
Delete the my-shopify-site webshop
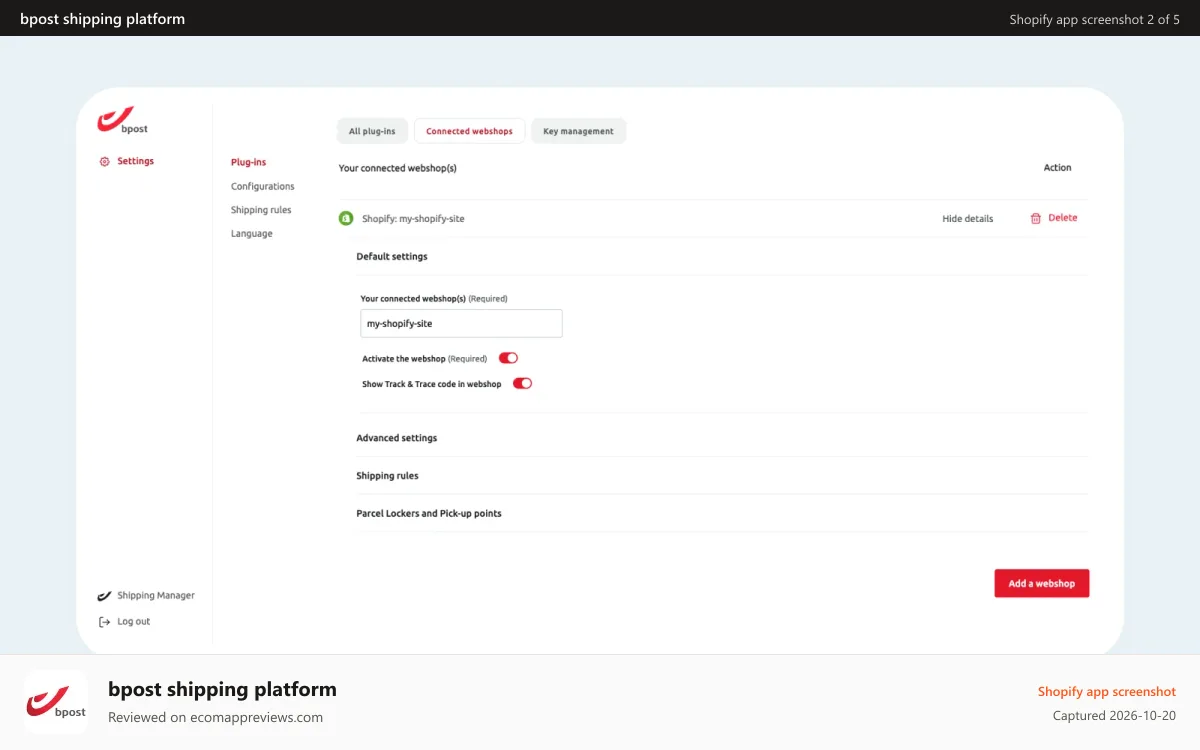click(1054, 218)
